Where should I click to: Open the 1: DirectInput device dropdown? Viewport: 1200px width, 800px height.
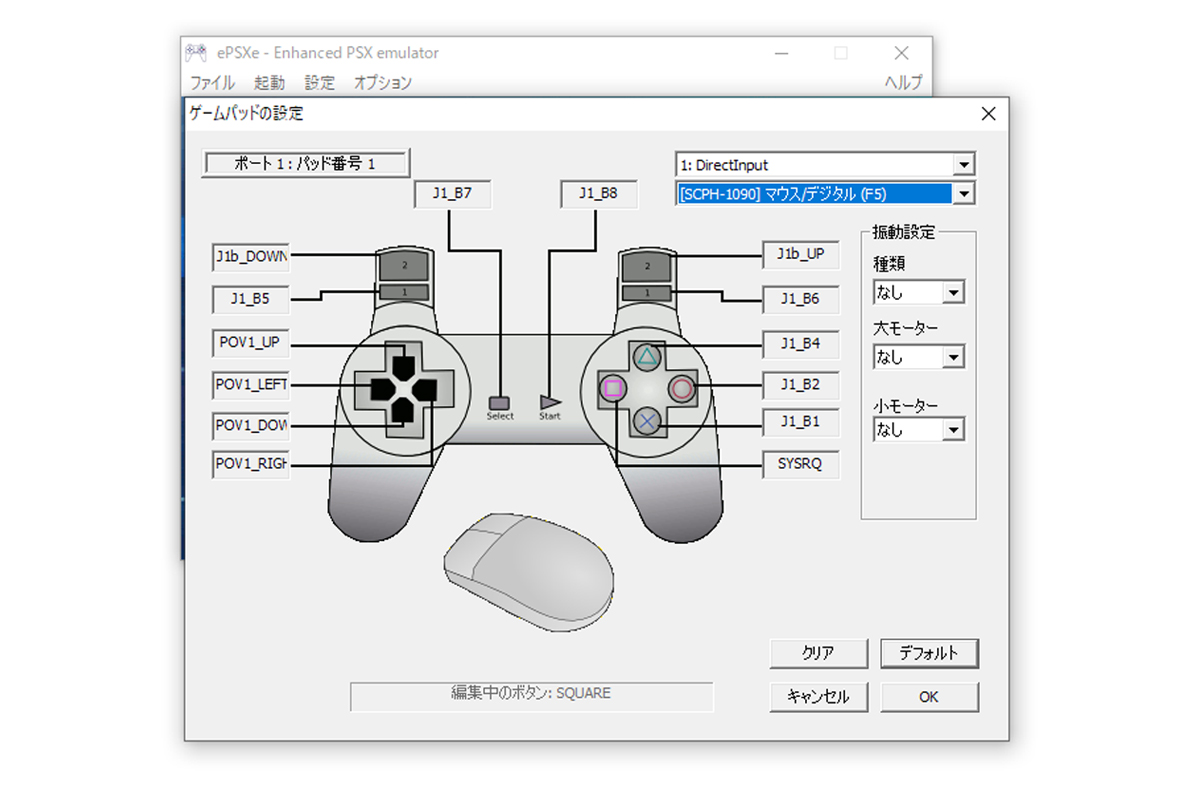coord(964,165)
